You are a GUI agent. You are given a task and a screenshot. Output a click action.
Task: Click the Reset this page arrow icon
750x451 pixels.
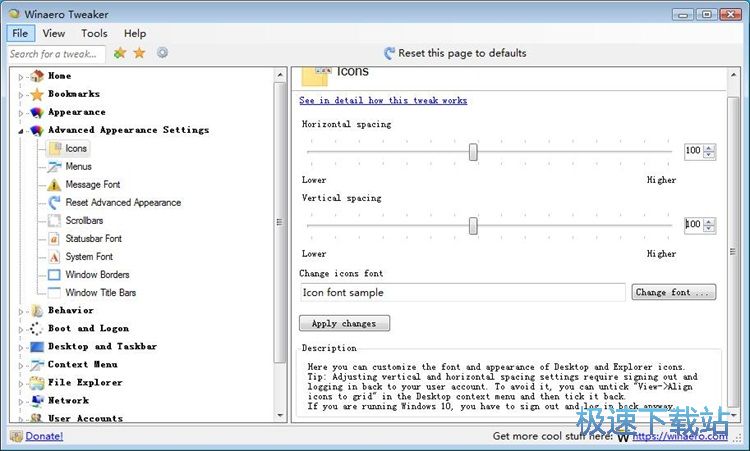tap(389, 53)
